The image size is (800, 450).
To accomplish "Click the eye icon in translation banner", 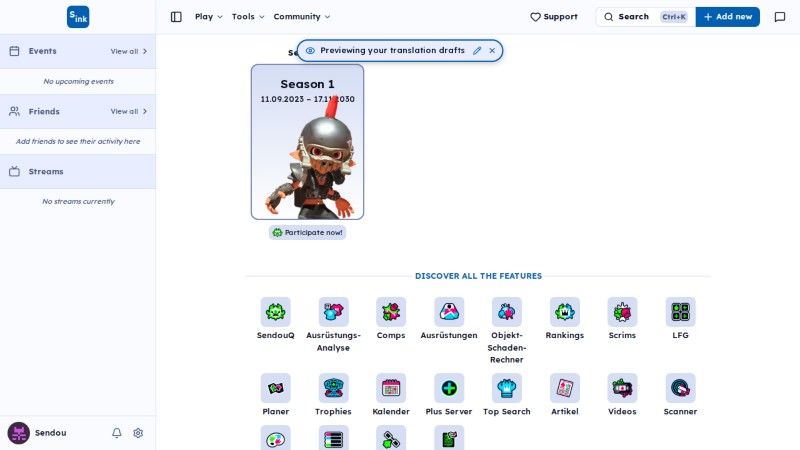I will [x=310, y=51].
